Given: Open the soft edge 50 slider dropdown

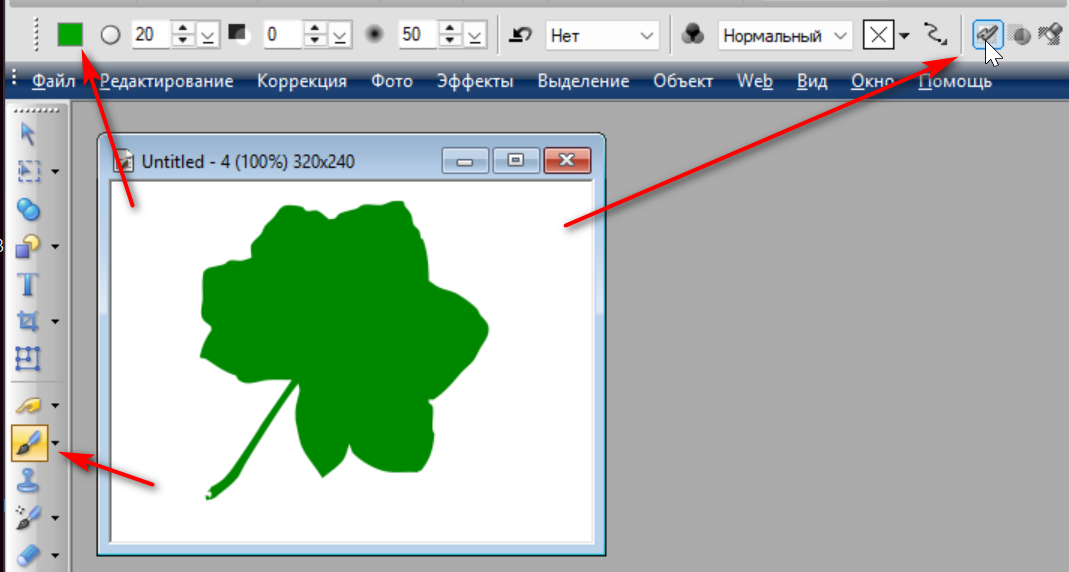Looking at the screenshot, I should tap(474, 35).
